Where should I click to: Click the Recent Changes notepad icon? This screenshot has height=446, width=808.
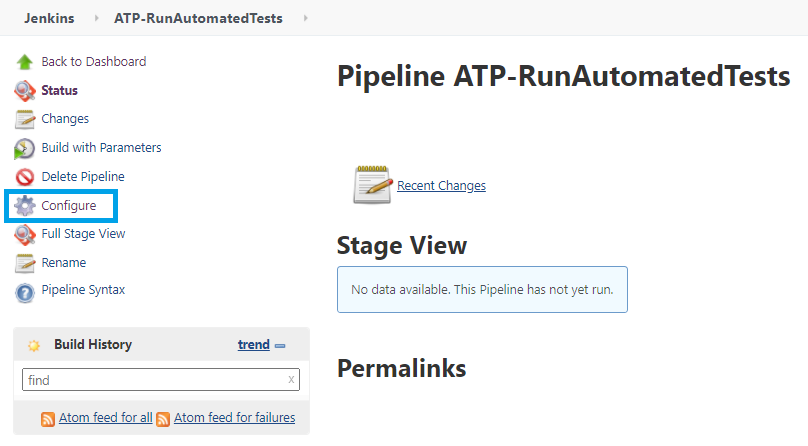pyautogui.click(x=373, y=185)
